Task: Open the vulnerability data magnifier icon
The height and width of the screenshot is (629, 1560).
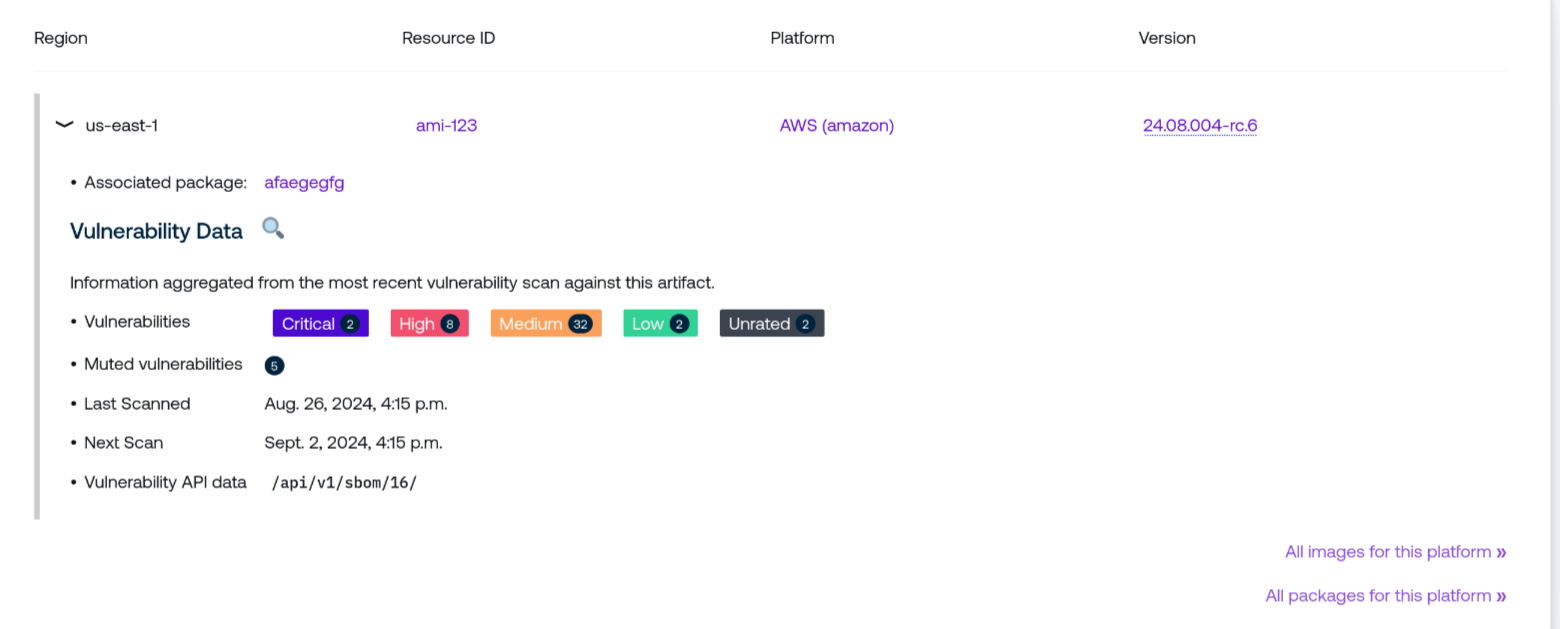Action: pos(273,228)
